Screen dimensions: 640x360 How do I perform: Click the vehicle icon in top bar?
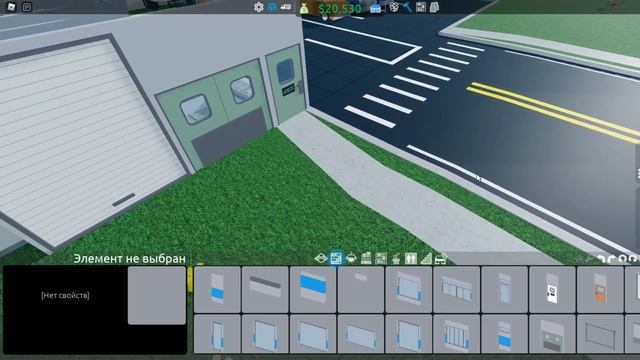(286, 7)
